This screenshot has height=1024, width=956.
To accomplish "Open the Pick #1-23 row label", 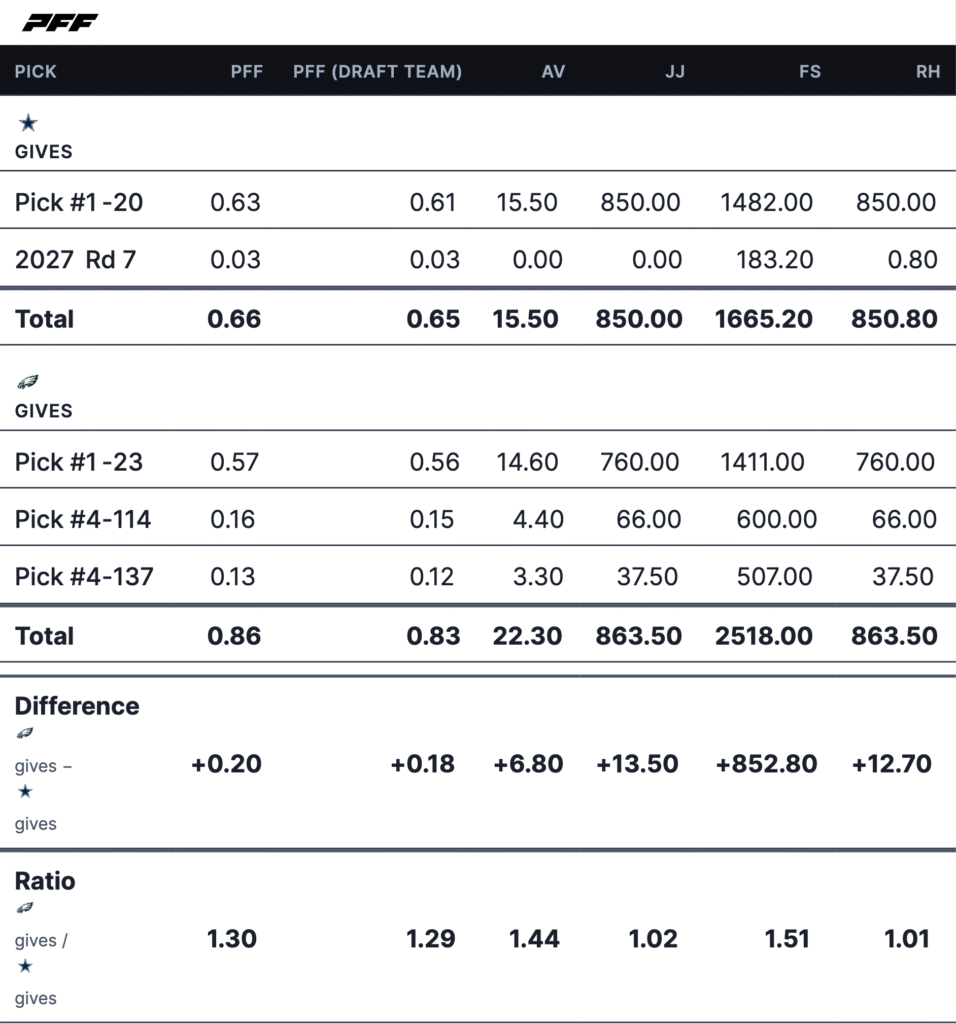I will [x=79, y=461].
